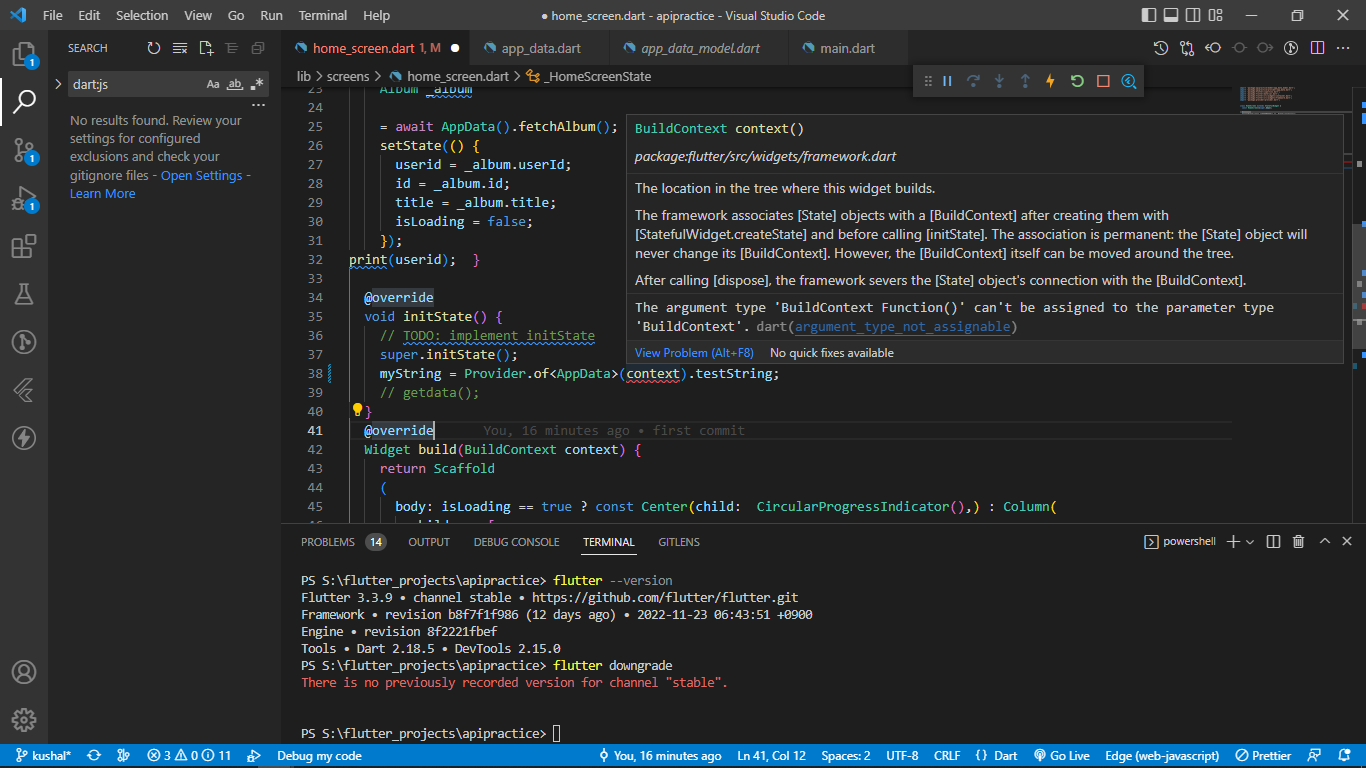This screenshot has width=1366, height=768.
Task: Toggle Match Whole Word in search
Action: (235, 84)
